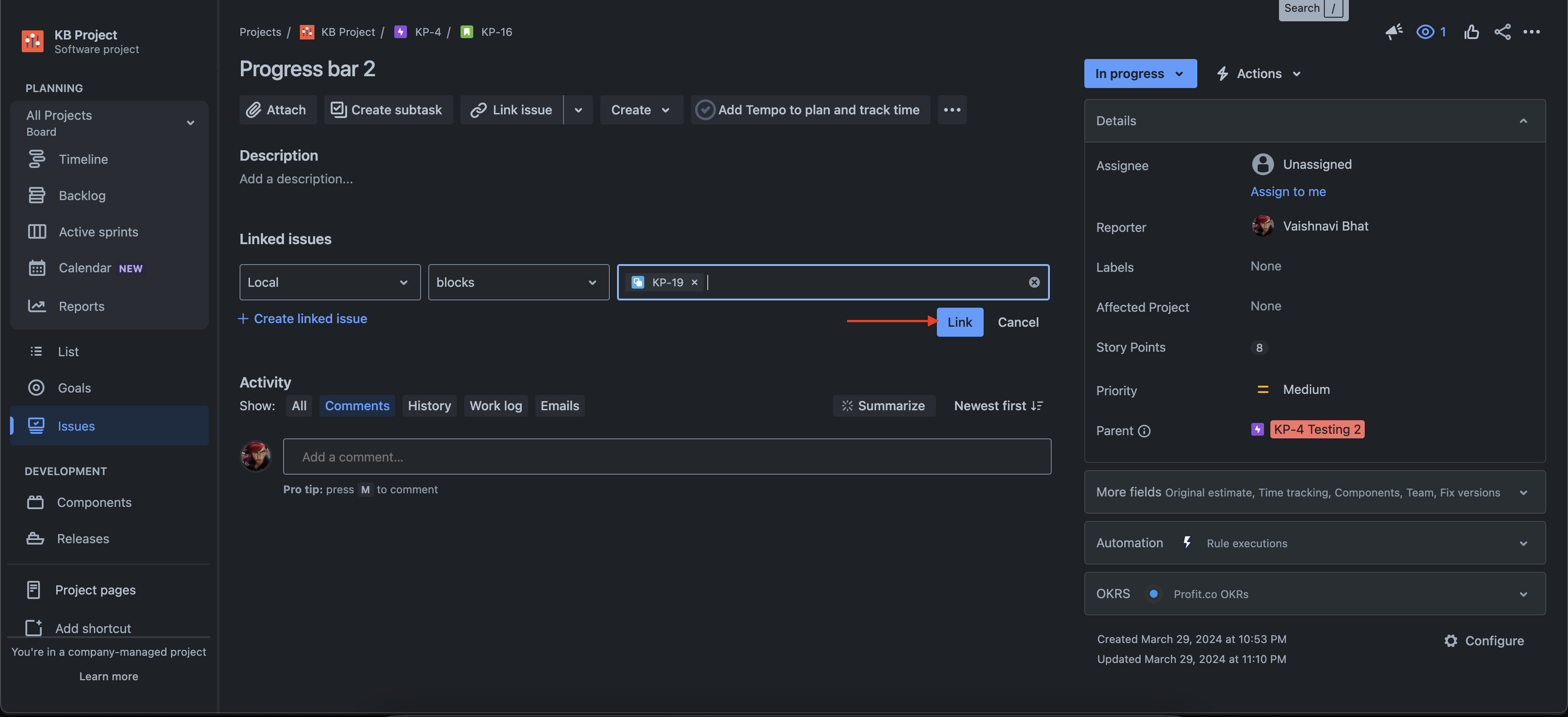Open the In progress status dropdown
The image size is (1568, 717).
tap(1140, 74)
